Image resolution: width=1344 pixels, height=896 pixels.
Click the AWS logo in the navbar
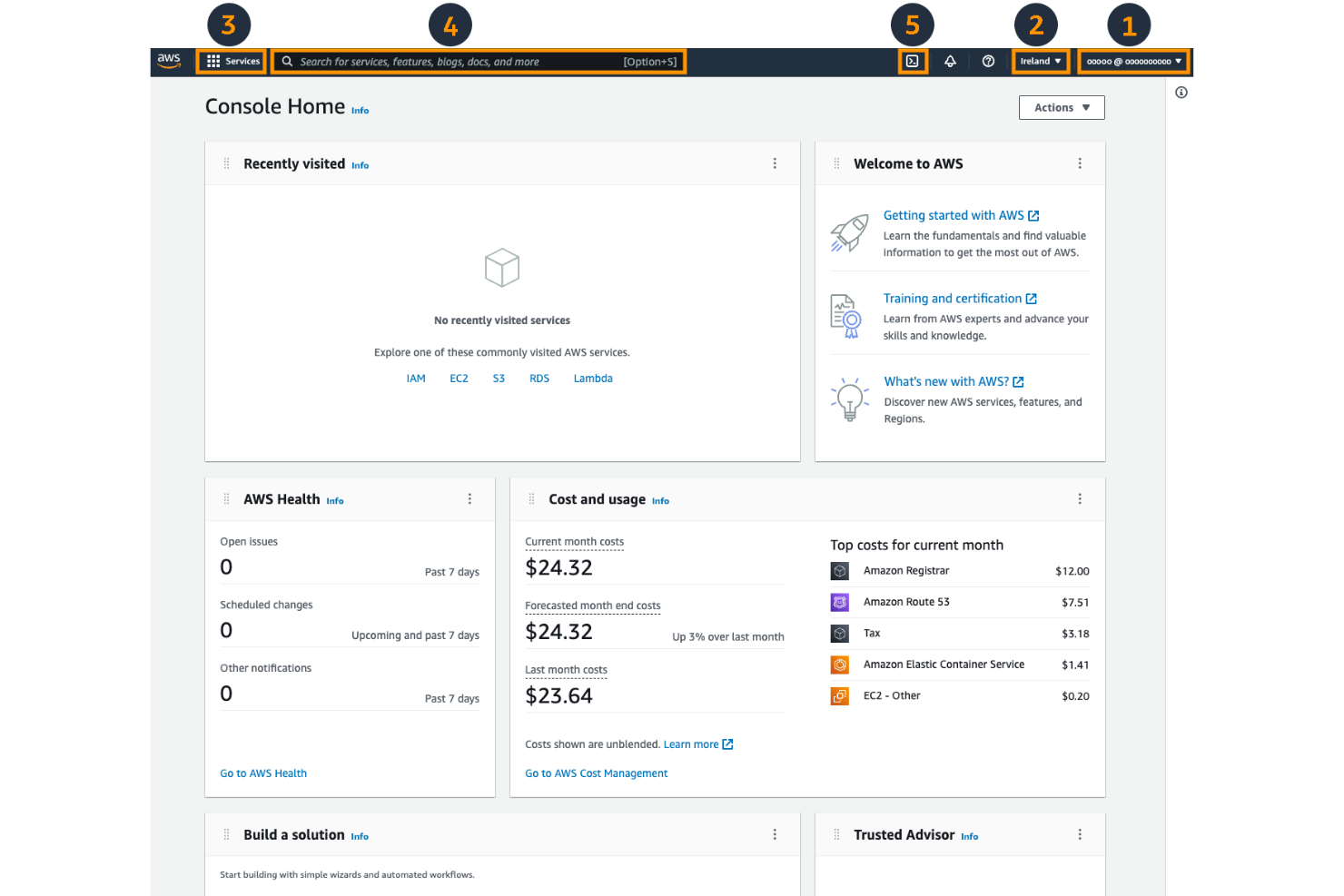click(x=169, y=61)
